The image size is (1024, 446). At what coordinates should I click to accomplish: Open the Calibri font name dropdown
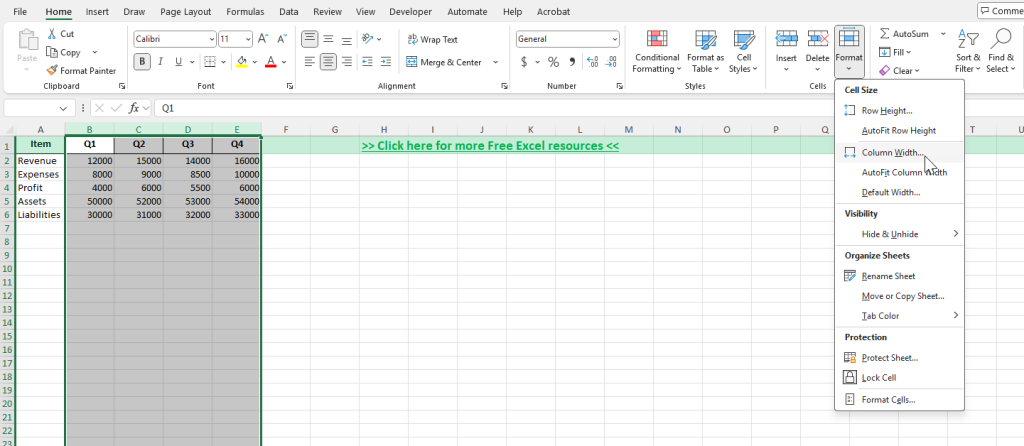[212, 39]
